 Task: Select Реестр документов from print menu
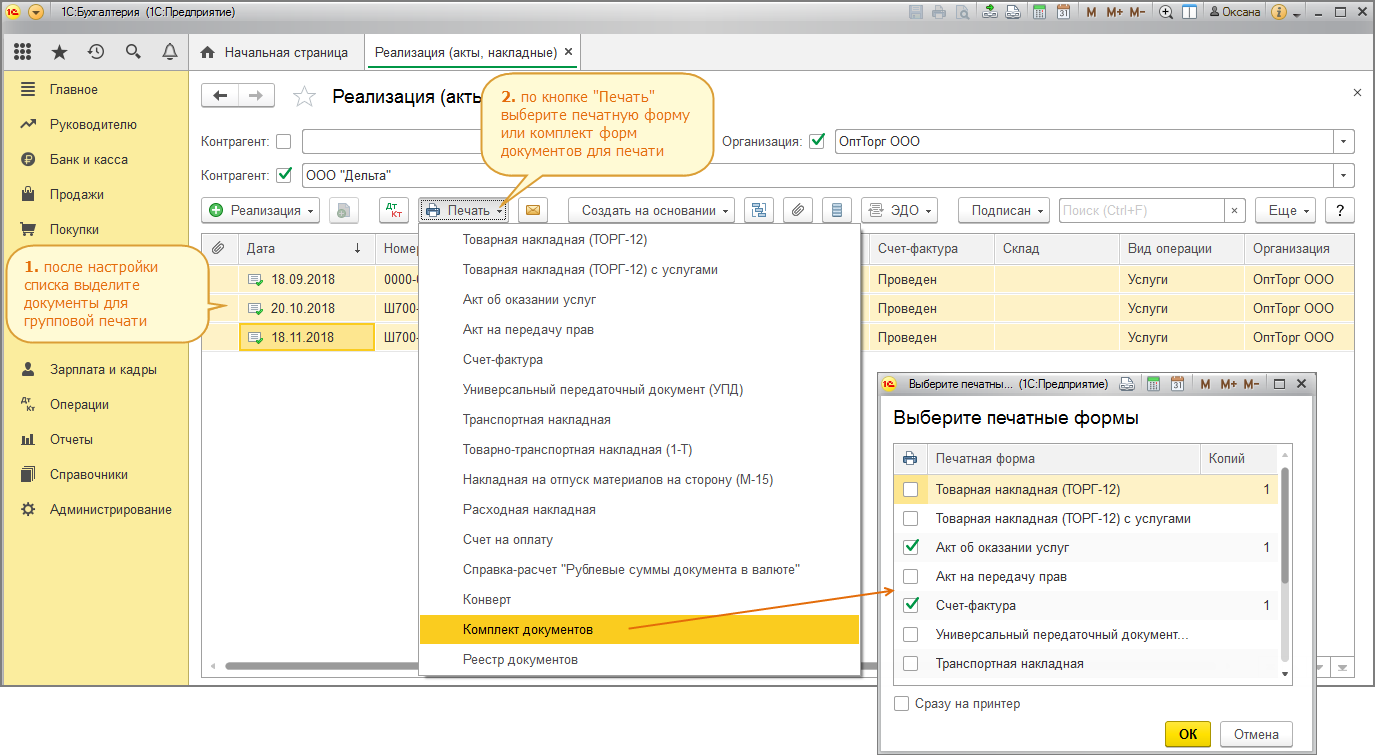(x=520, y=660)
